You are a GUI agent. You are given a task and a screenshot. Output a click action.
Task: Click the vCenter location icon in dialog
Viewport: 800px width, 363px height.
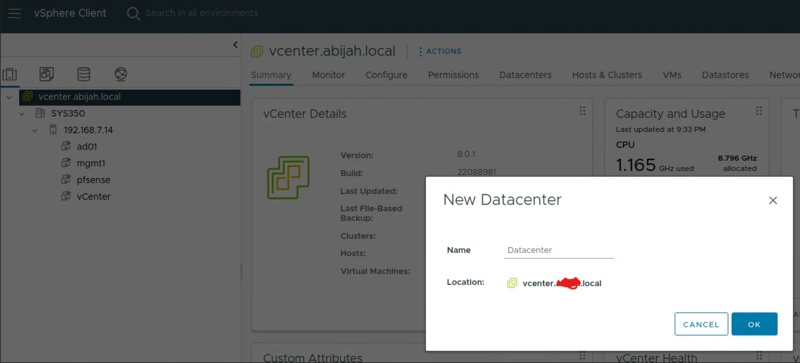(512, 283)
